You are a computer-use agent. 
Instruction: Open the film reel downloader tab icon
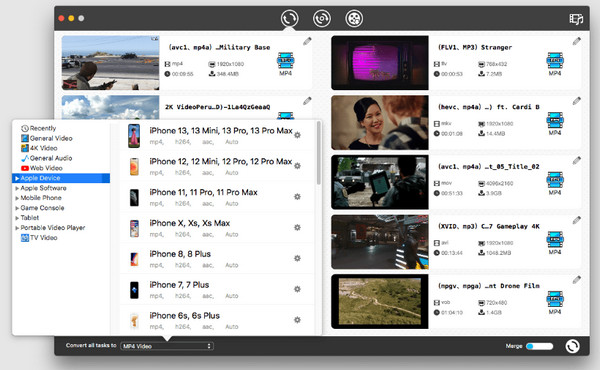click(x=354, y=18)
